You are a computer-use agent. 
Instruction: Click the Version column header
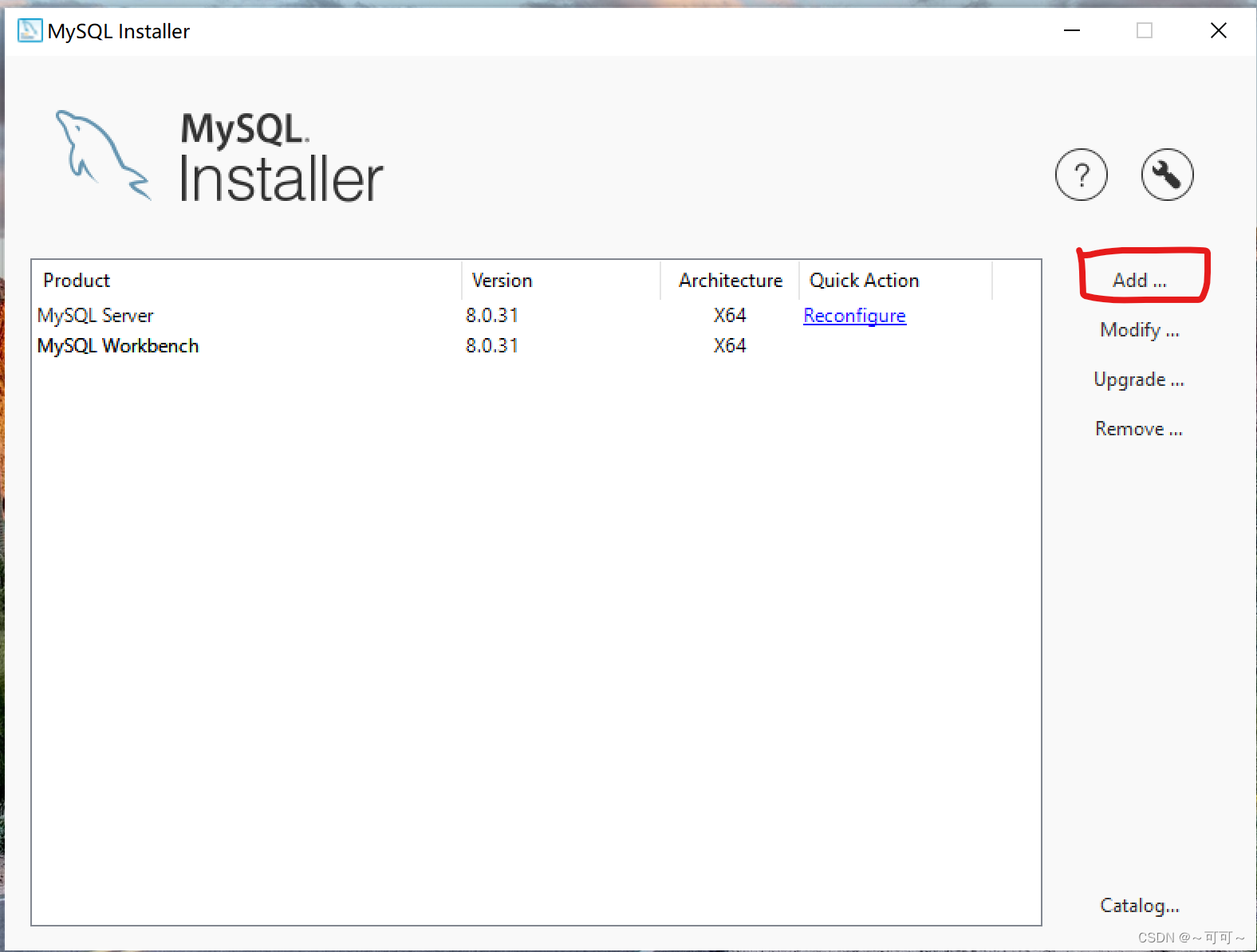coord(562,281)
